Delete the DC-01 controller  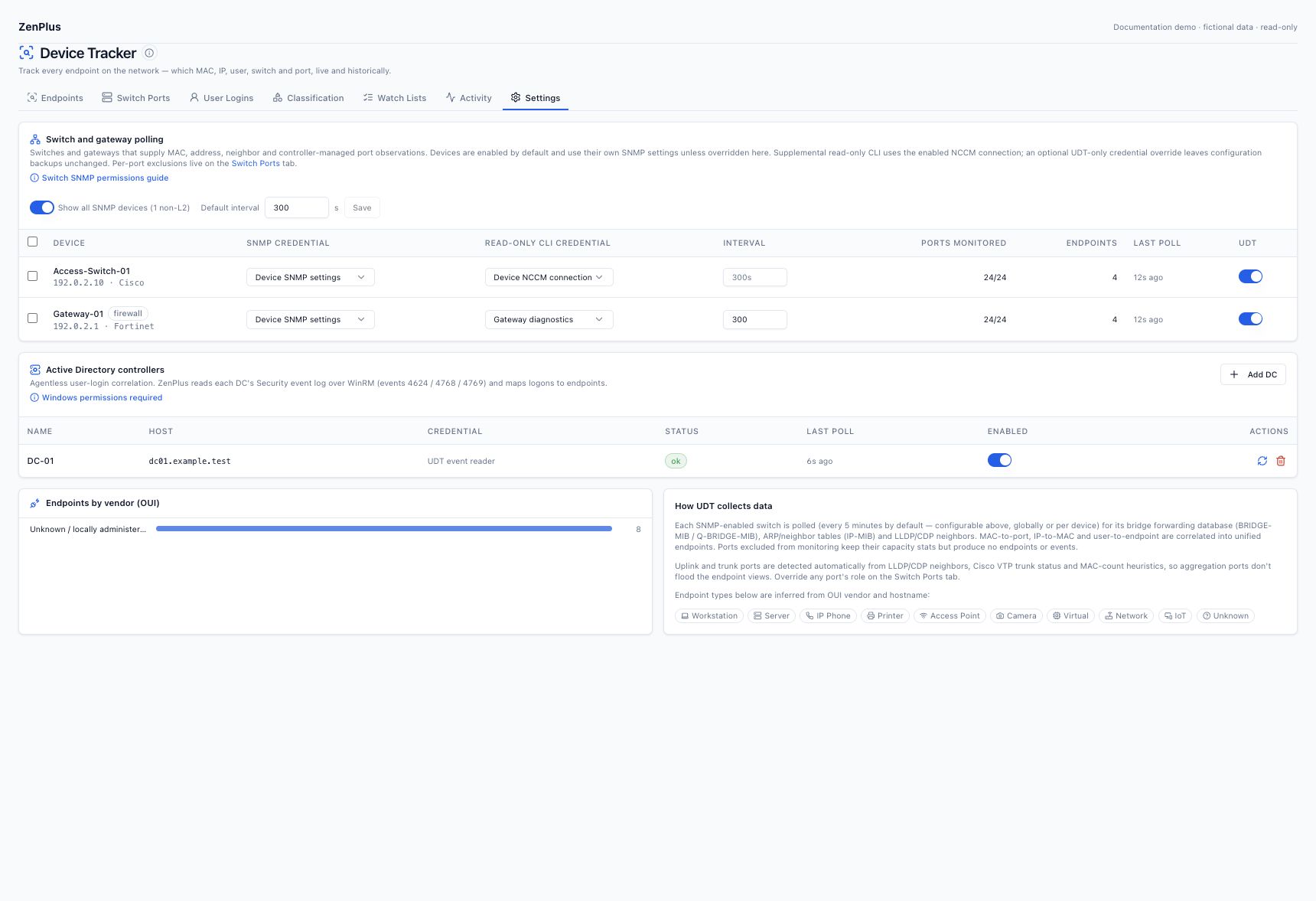coord(1281,461)
